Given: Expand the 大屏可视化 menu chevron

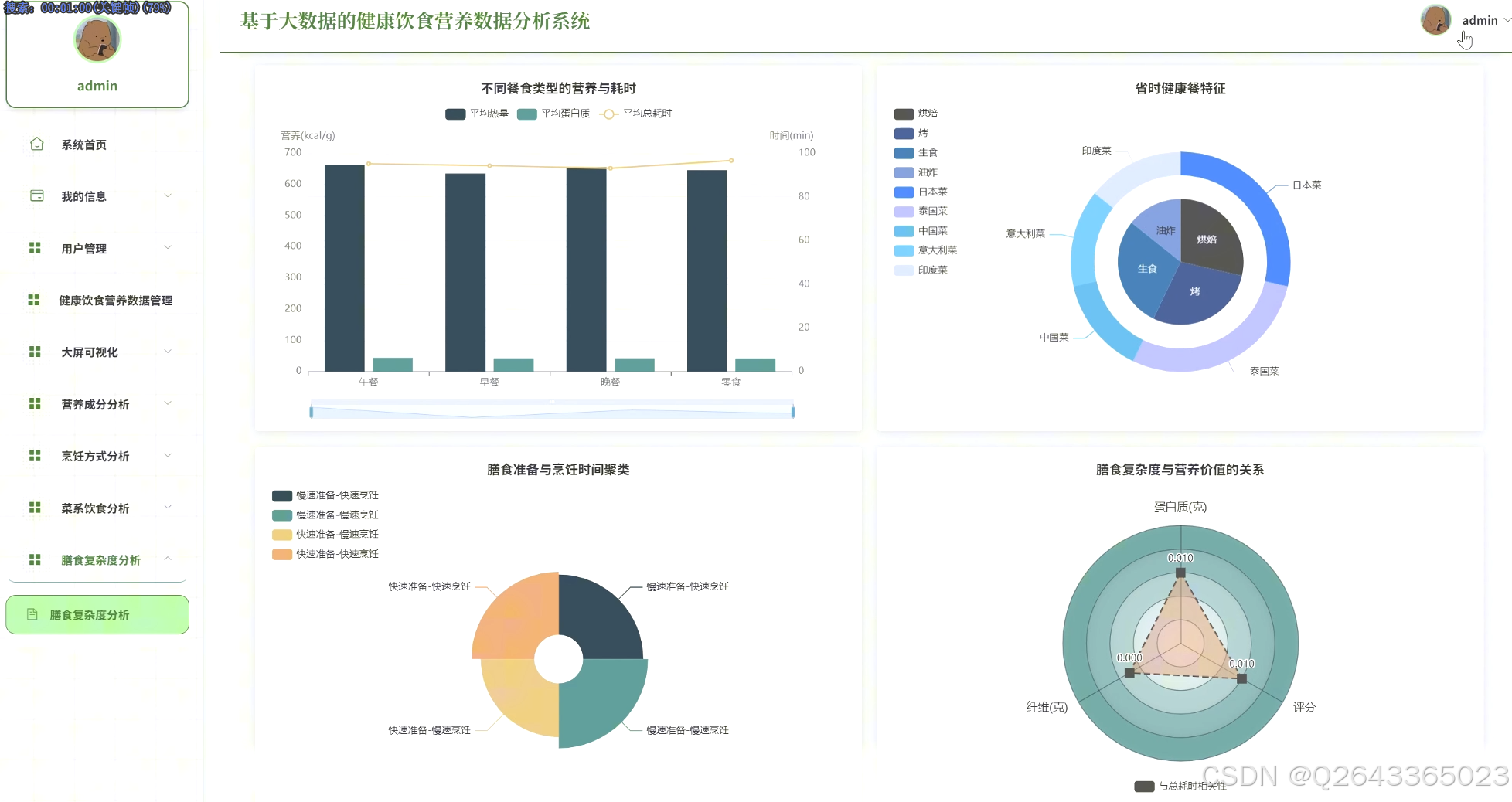Looking at the screenshot, I should click(x=168, y=352).
